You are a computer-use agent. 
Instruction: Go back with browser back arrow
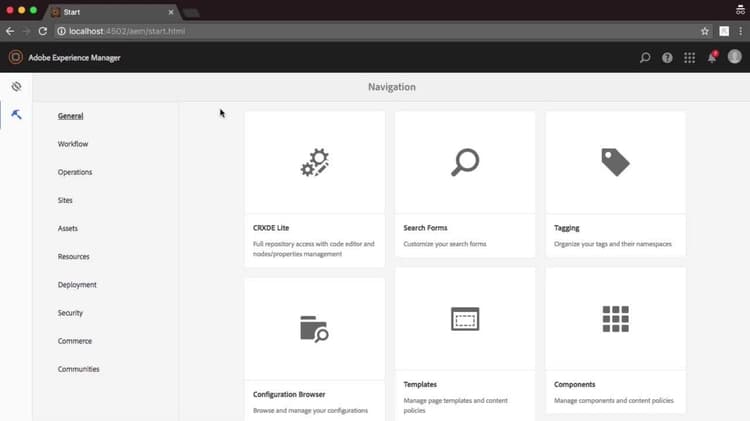pyautogui.click(x=10, y=31)
